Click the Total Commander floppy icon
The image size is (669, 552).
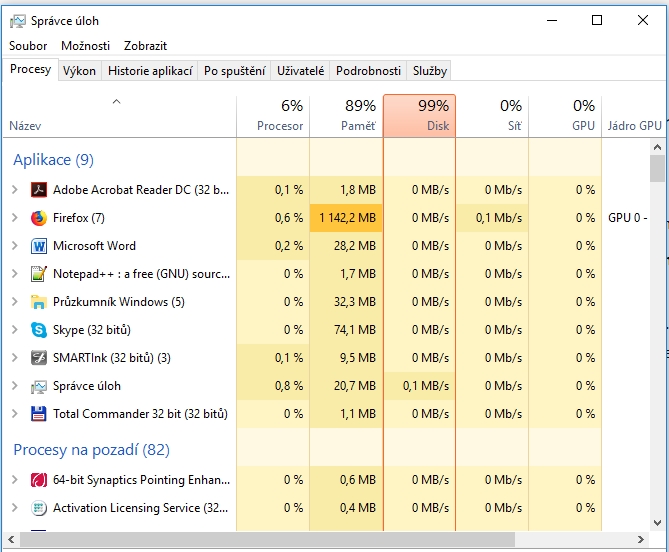(x=39, y=414)
